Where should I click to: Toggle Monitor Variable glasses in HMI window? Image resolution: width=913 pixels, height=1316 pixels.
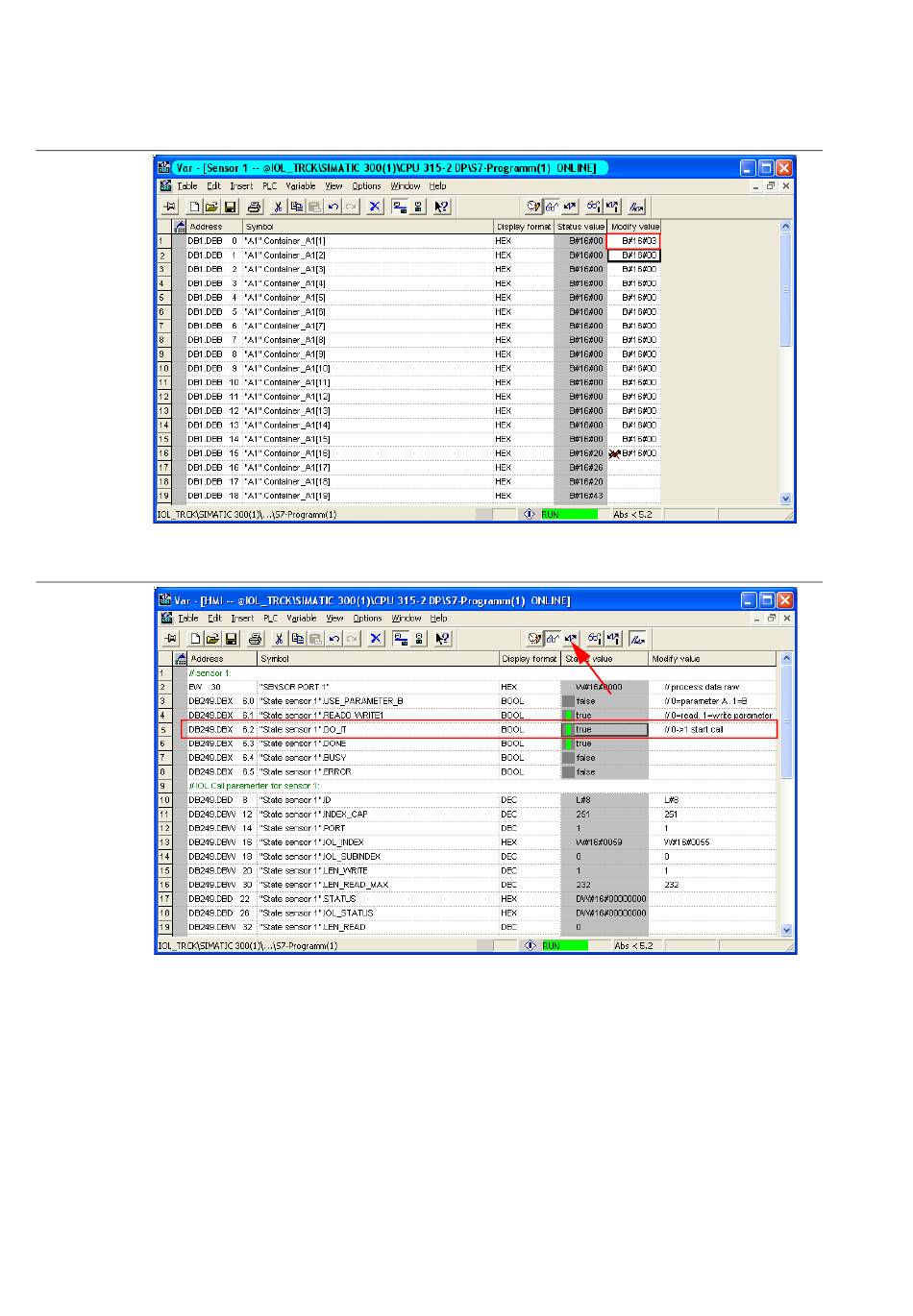click(x=552, y=639)
